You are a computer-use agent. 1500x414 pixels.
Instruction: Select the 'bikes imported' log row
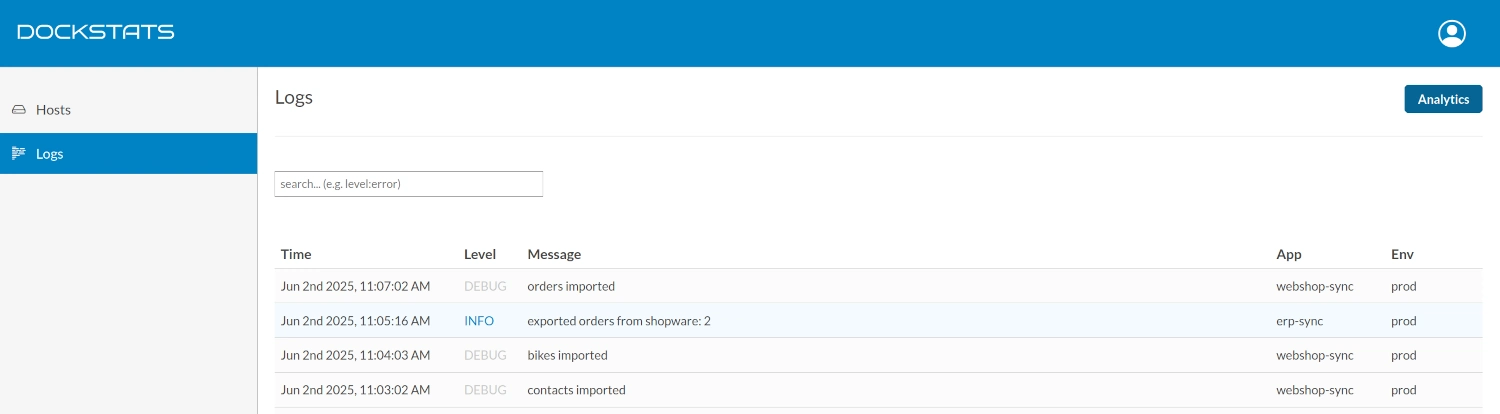pyautogui.click(x=878, y=355)
